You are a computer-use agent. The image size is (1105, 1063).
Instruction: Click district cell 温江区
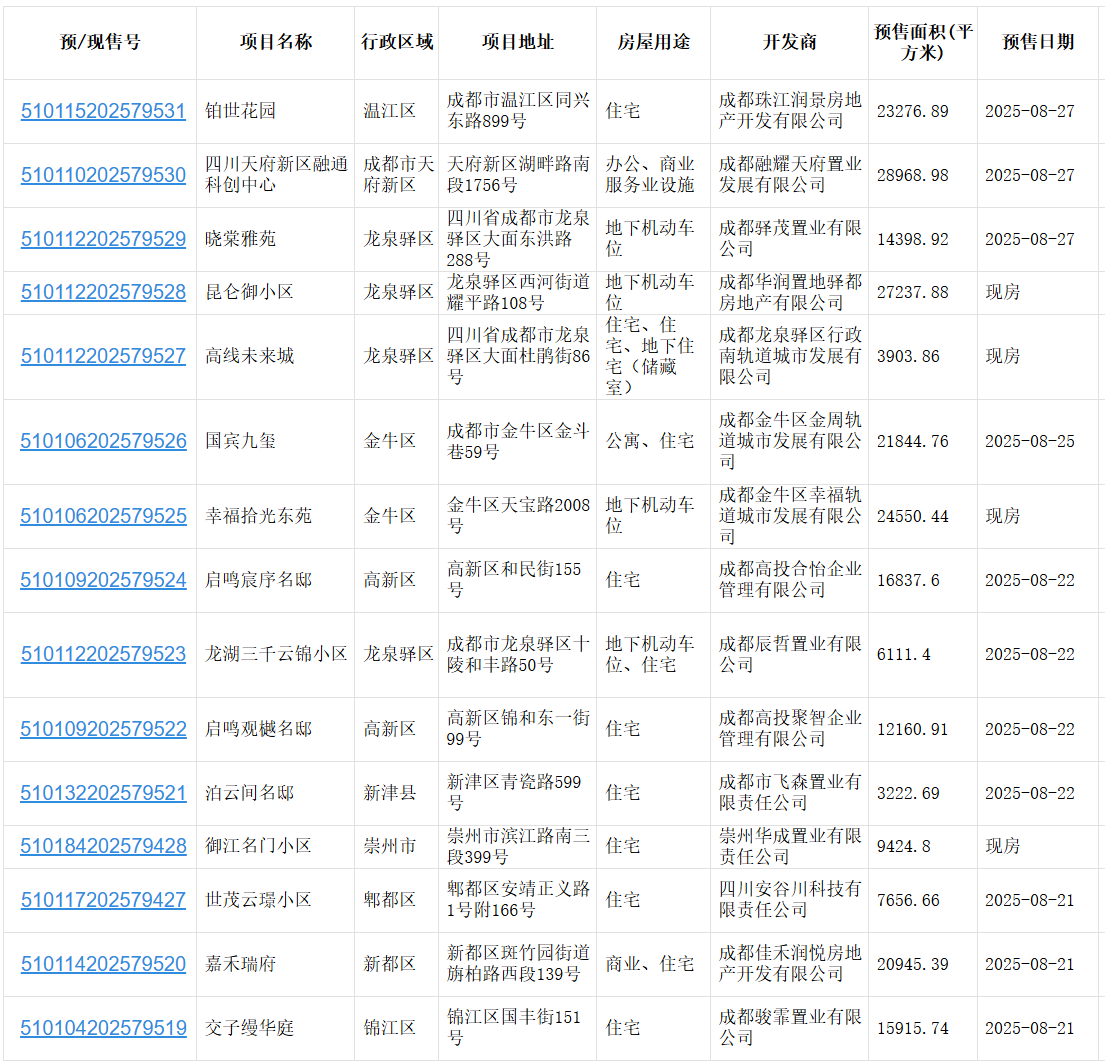click(x=389, y=111)
